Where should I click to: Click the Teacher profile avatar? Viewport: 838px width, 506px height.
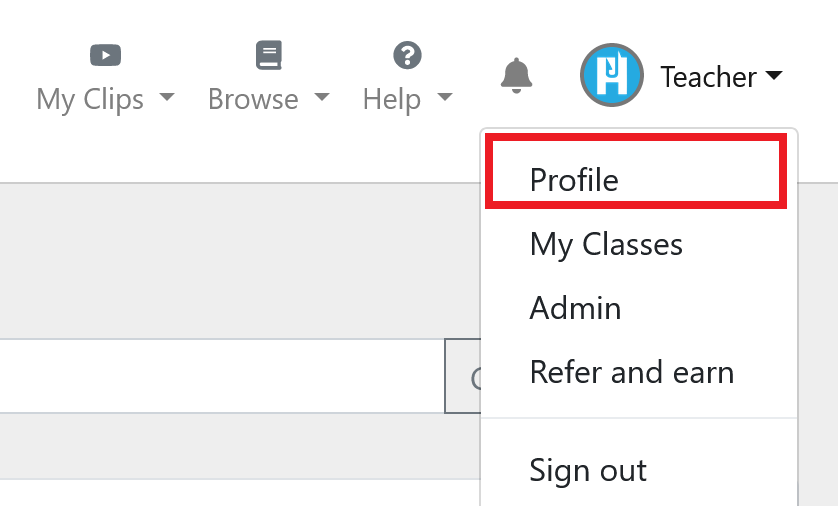611,75
